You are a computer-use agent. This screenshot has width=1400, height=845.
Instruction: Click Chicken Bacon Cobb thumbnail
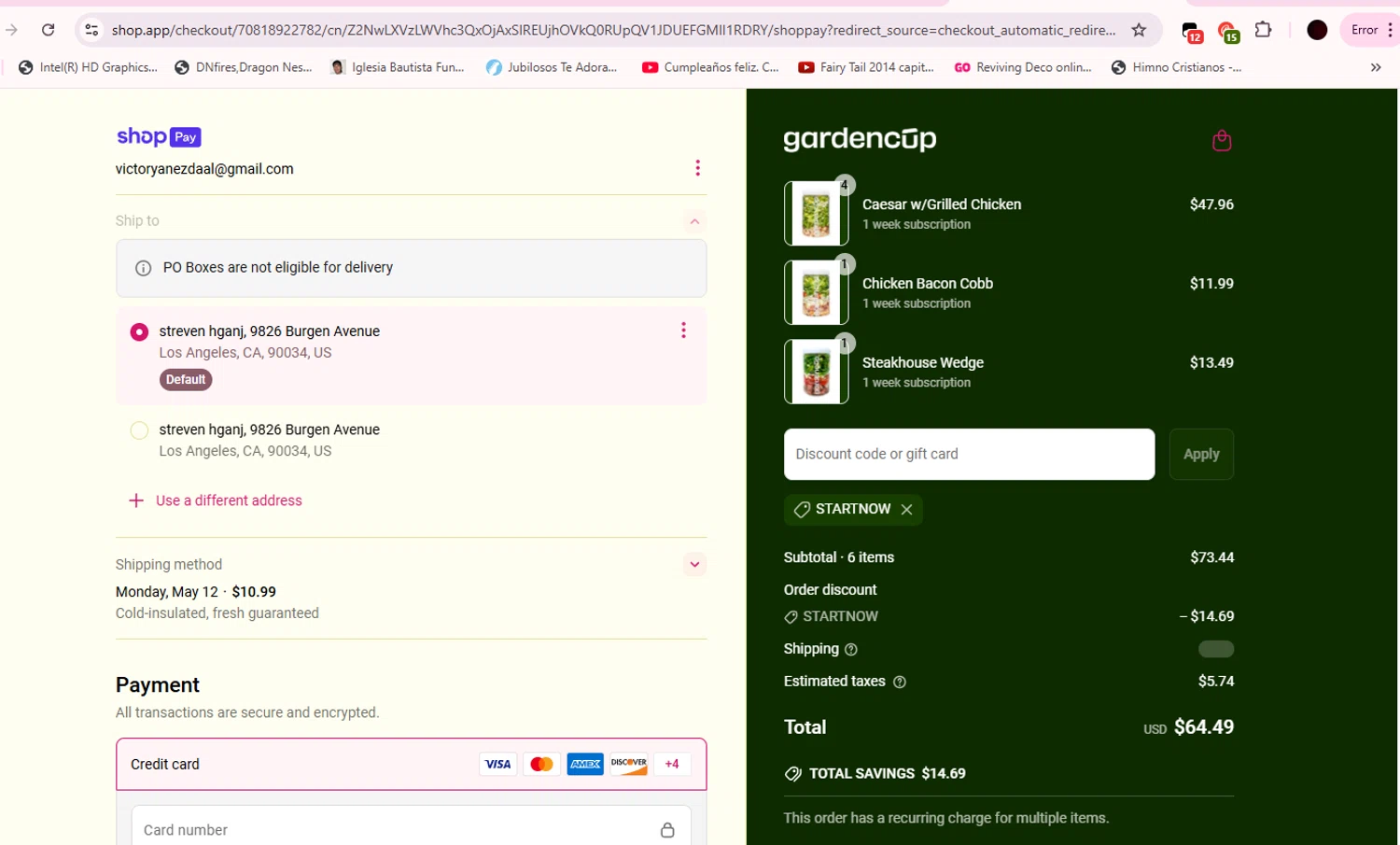pyautogui.click(x=817, y=293)
